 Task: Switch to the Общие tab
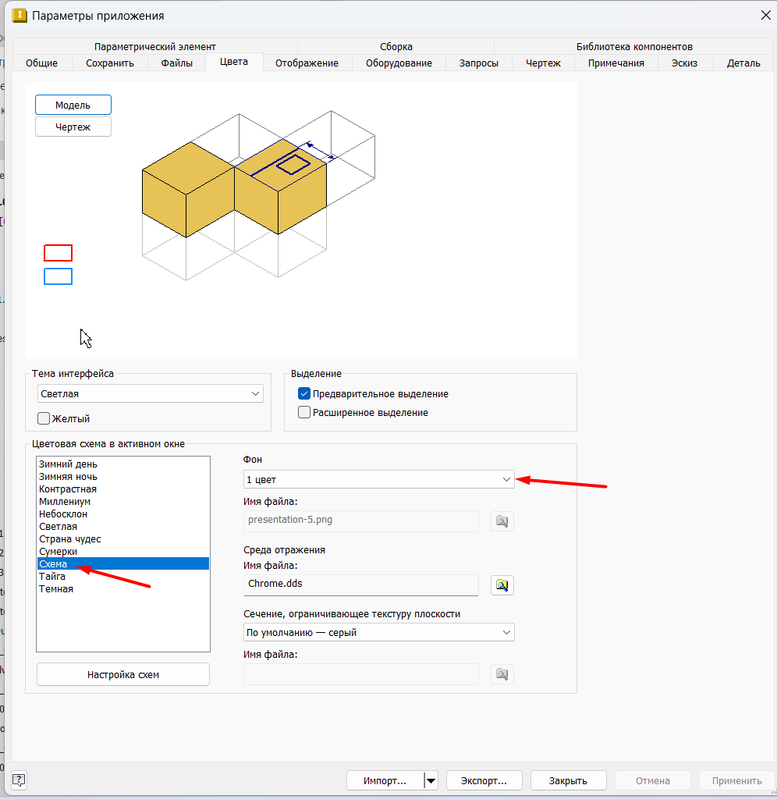coord(42,63)
